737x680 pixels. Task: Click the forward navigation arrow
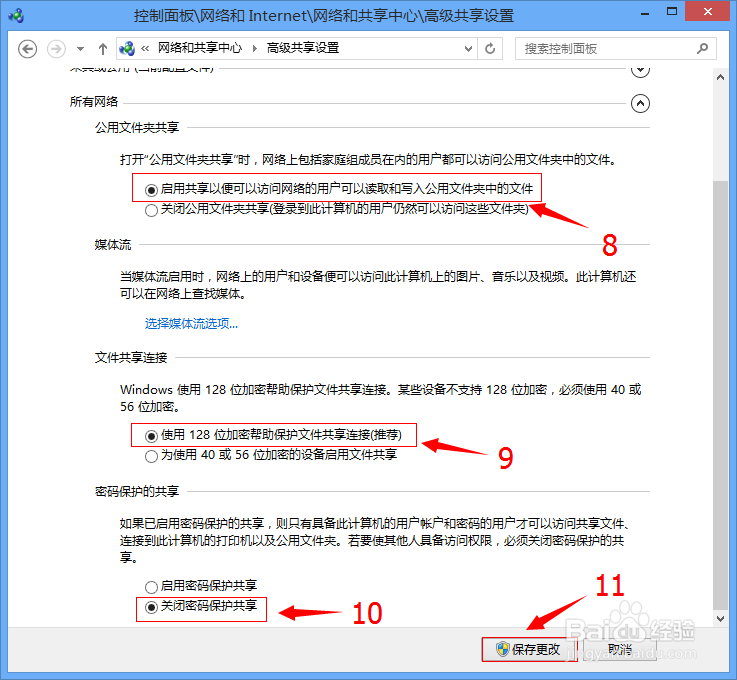coord(56,49)
